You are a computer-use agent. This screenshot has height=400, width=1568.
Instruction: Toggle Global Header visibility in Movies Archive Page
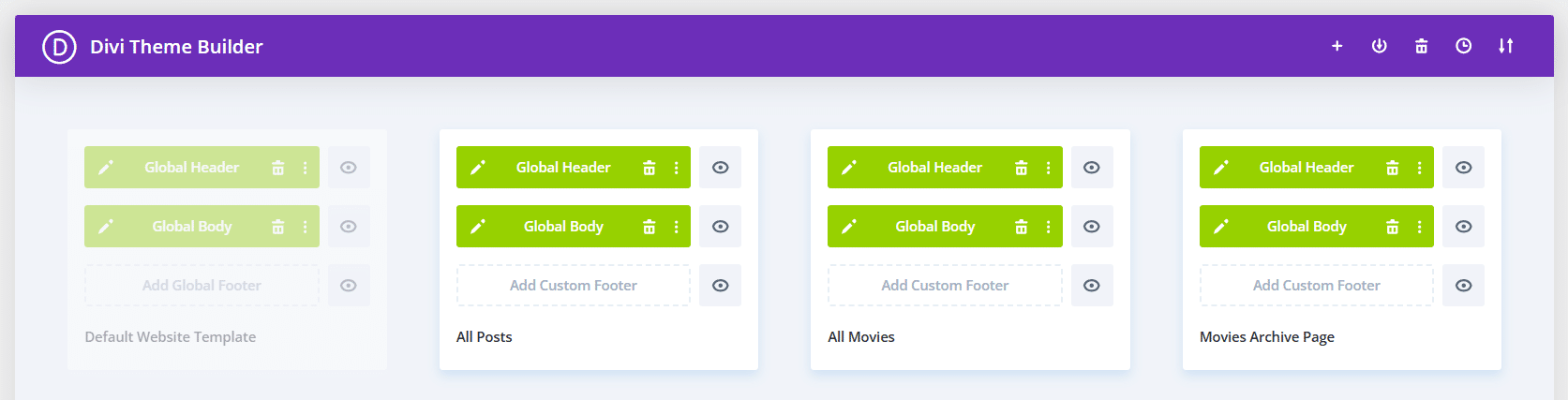1464,168
